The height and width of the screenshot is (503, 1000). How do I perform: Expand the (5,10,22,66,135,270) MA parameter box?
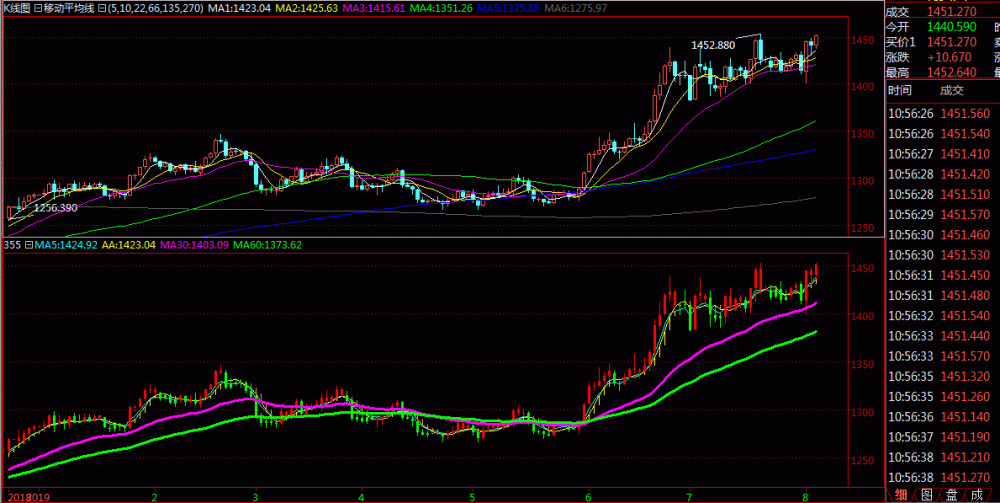click(102, 9)
